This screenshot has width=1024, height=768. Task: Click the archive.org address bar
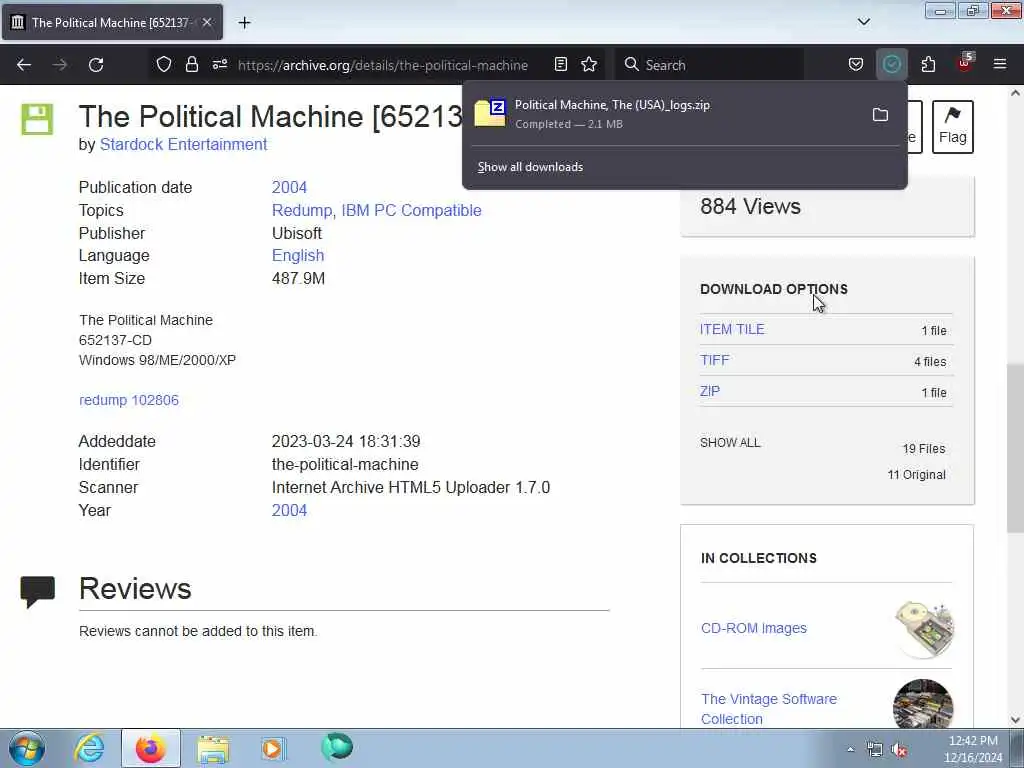pos(383,65)
